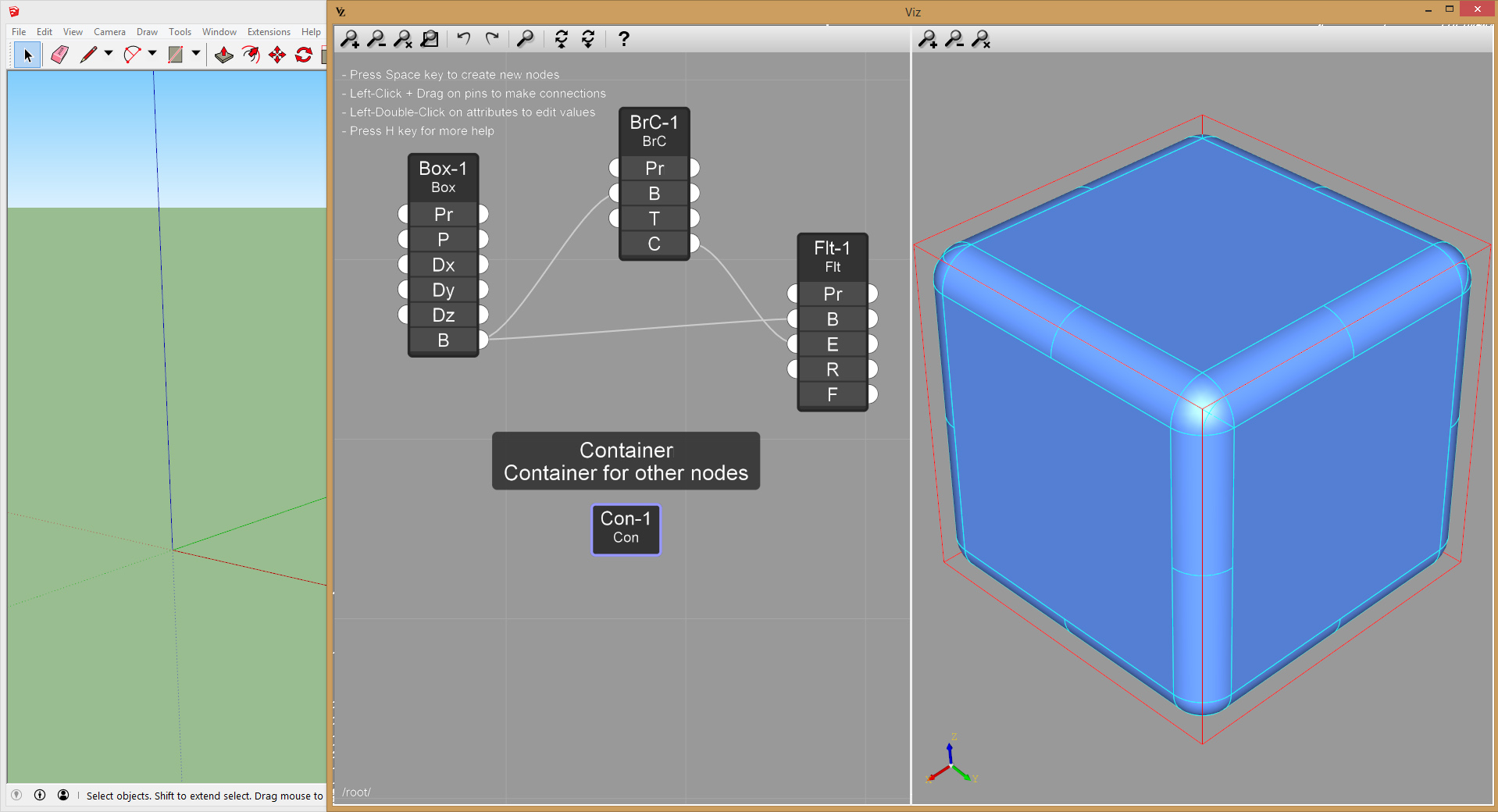This screenshot has width=1498, height=812.
Task: Select the Eraser tool in SketchUp toolbar
Action: tap(59, 55)
